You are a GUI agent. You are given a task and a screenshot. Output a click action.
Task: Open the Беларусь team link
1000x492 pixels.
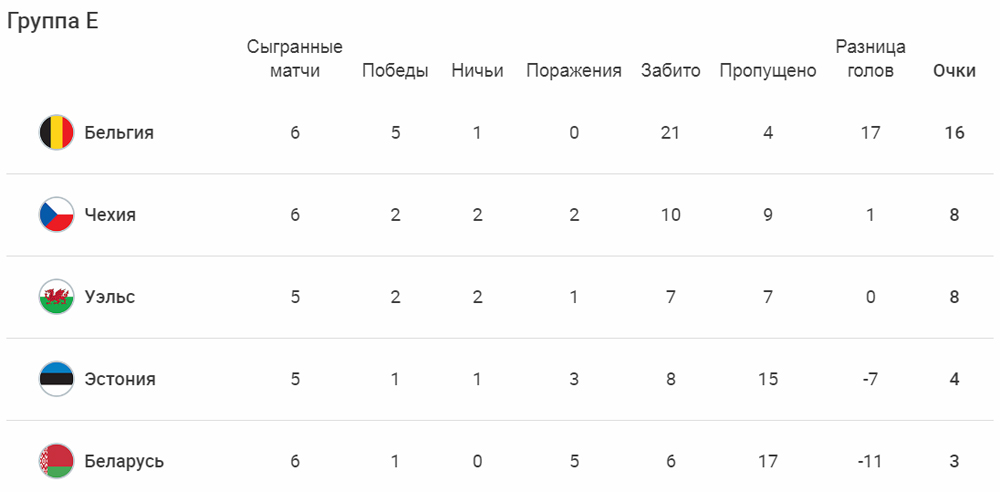click(124, 461)
